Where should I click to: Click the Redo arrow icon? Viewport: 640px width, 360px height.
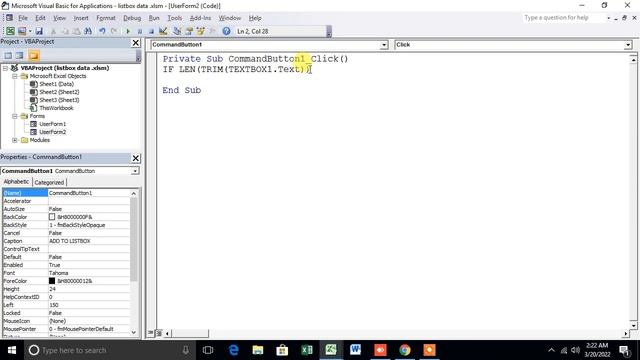[114, 31]
